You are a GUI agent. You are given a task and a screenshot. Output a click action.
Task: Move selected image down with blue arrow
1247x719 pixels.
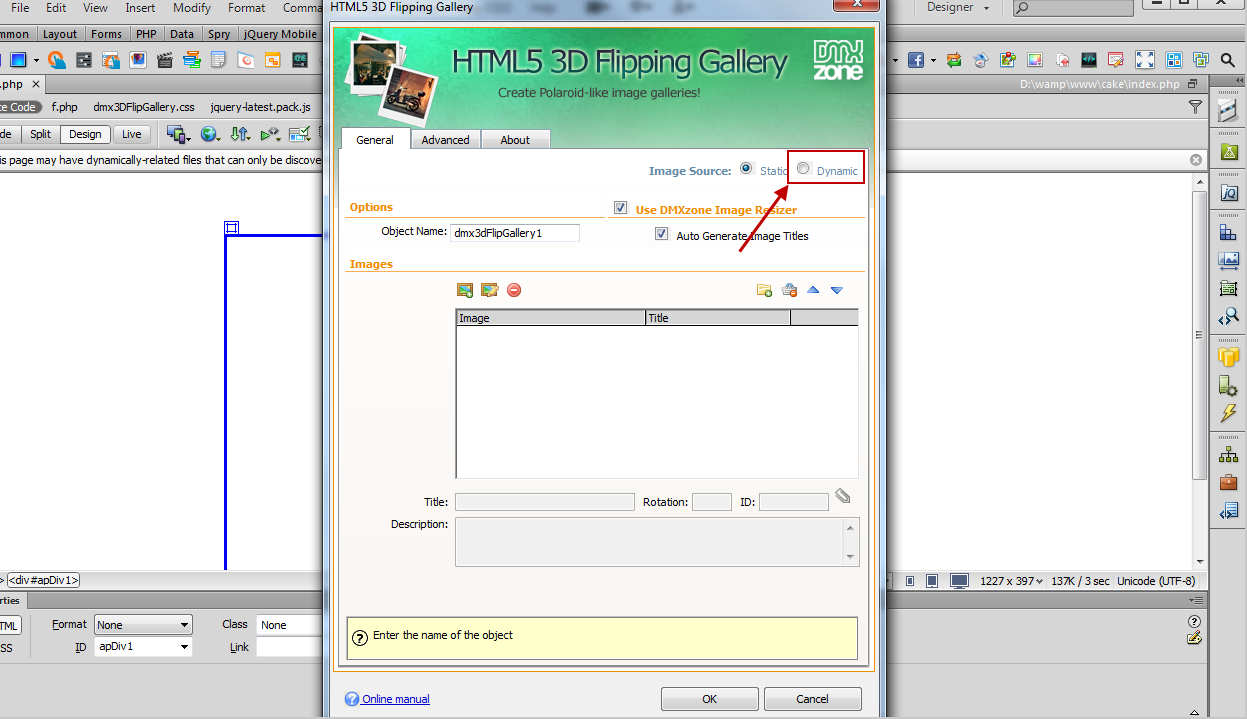pyautogui.click(x=837, y=290)
